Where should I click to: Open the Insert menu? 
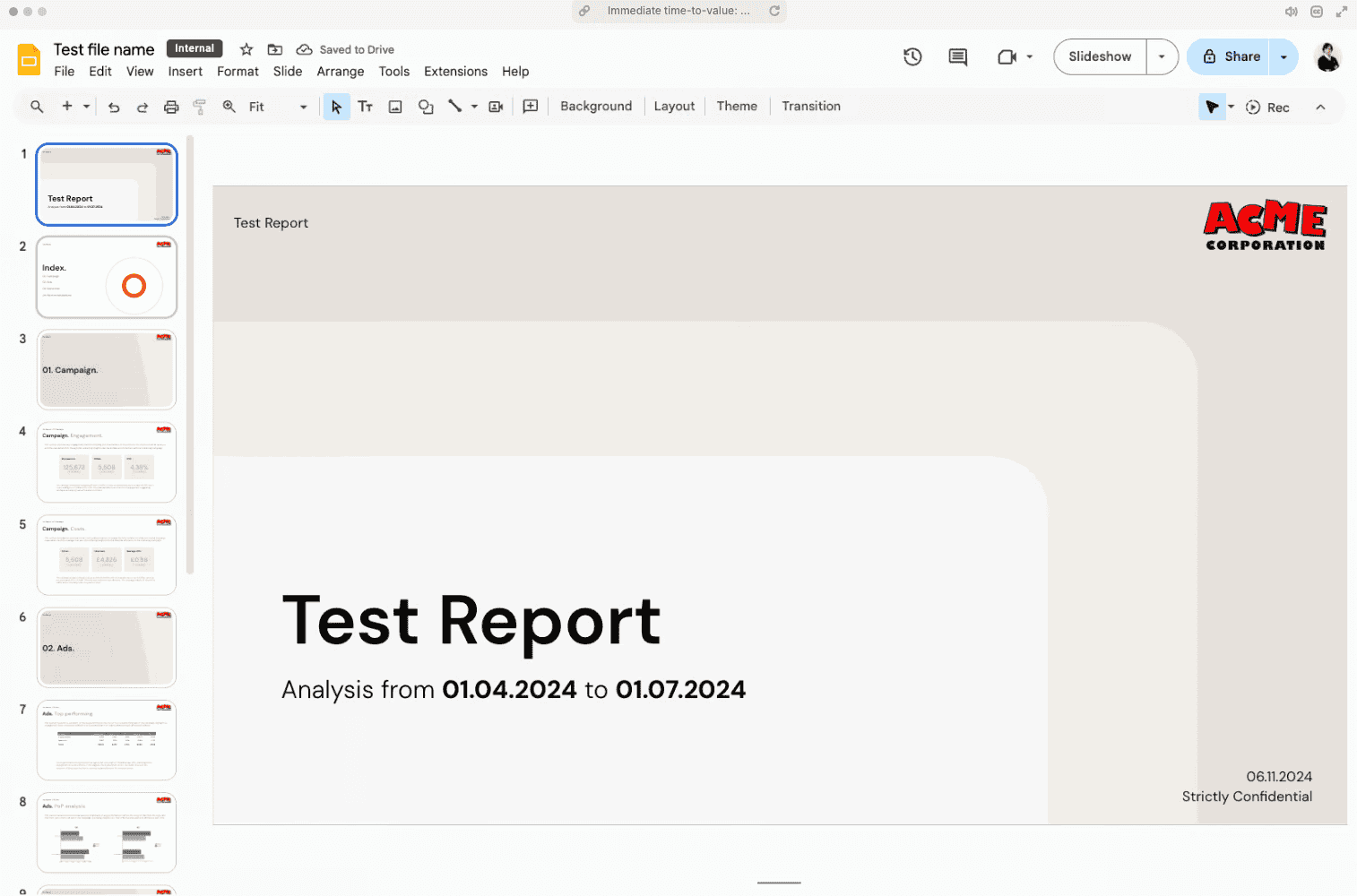click(x=186, y=71)
